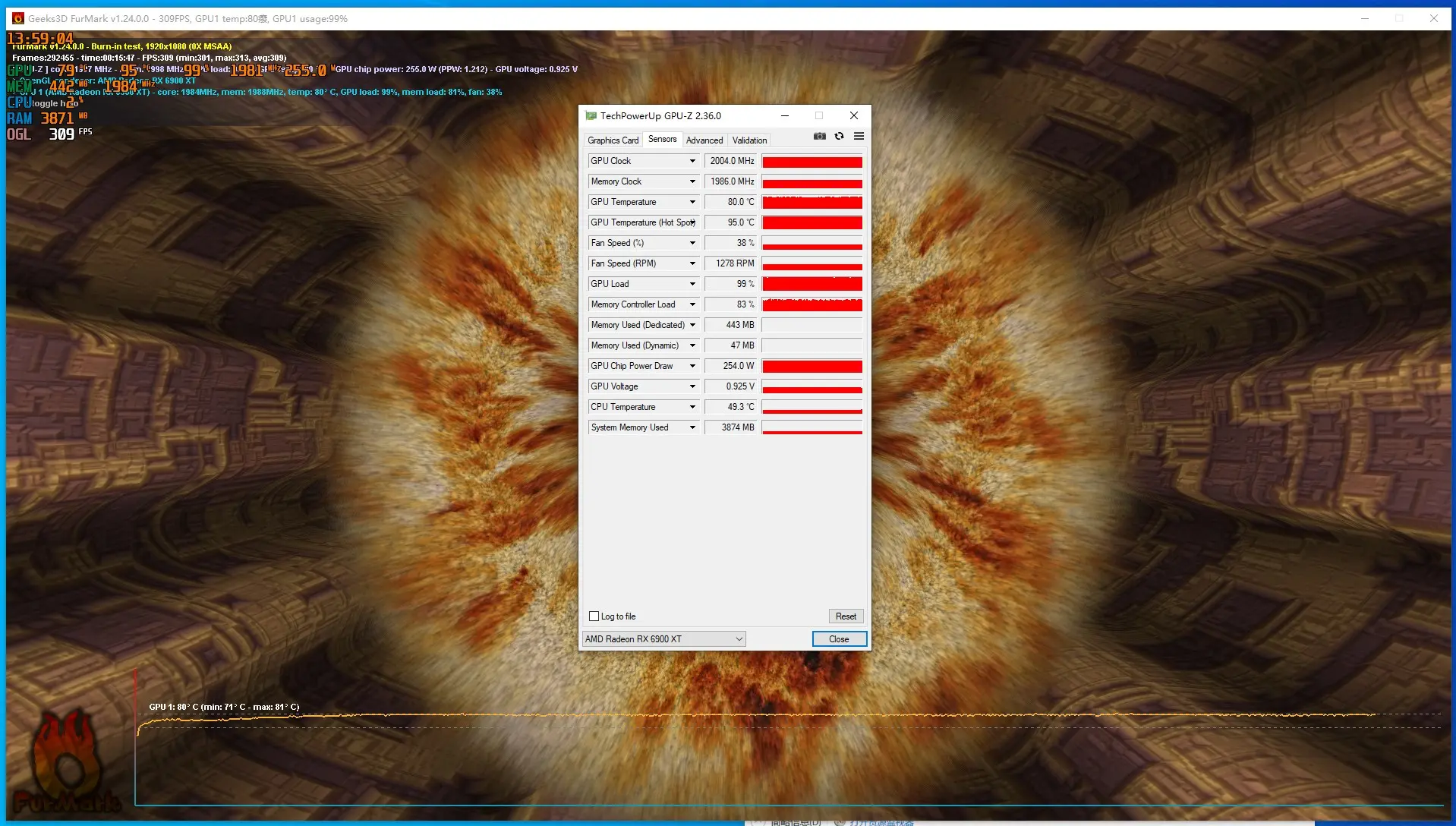Screen dimensions: 1456x826
Task: Open the Memory Used (Dedicated) dropdown
Action: click(x=692, y=325)
